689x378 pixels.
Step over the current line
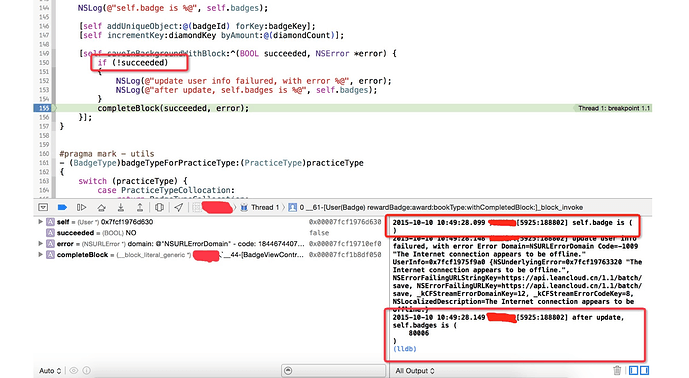click(x=101, y=207)
